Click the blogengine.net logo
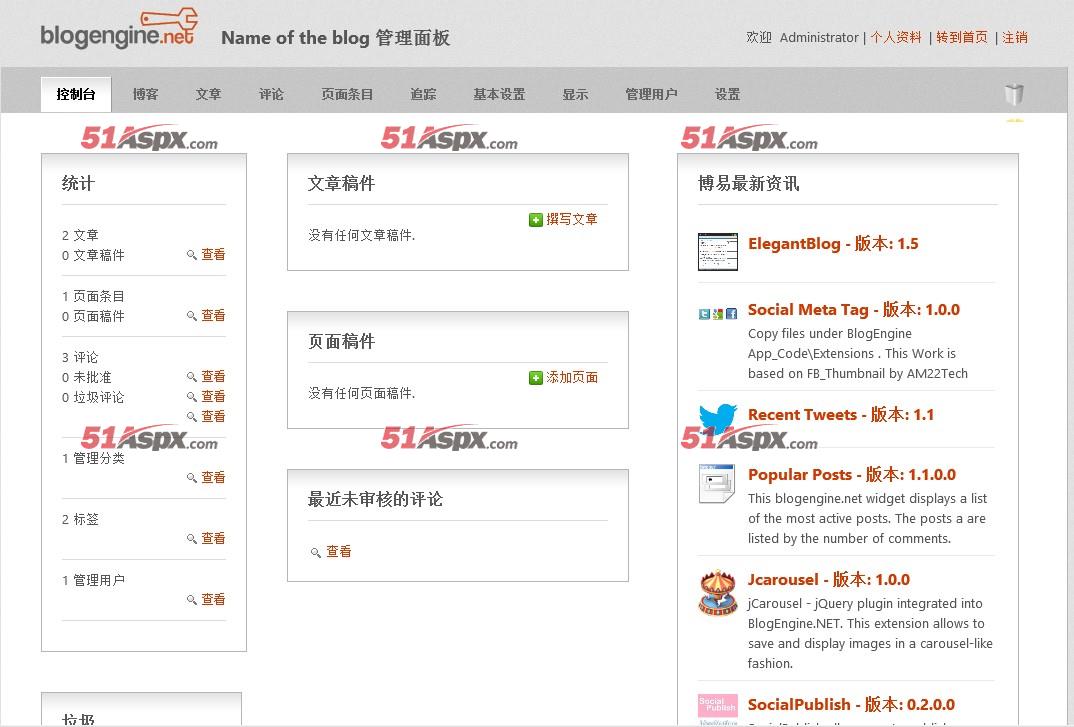 (x=118, y=30)
